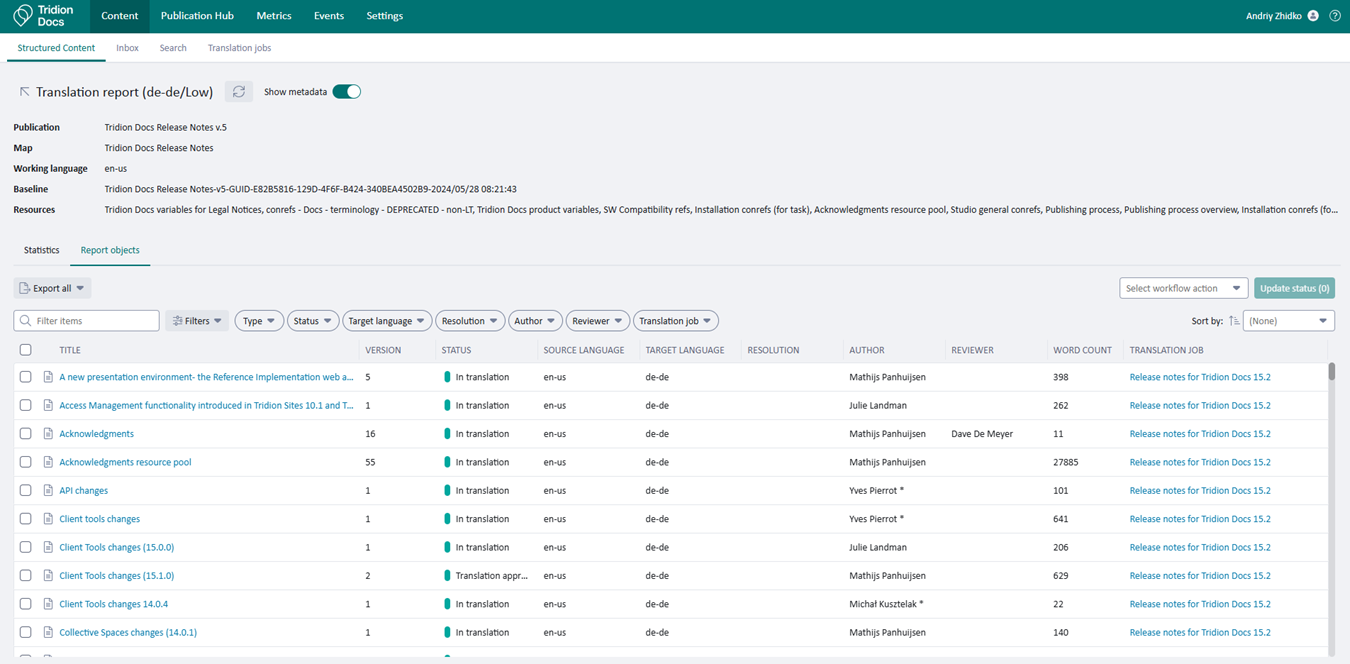Screen dimensions: 1350x664
Task: Open the help question mark icon
Action: coord(1335,16)
